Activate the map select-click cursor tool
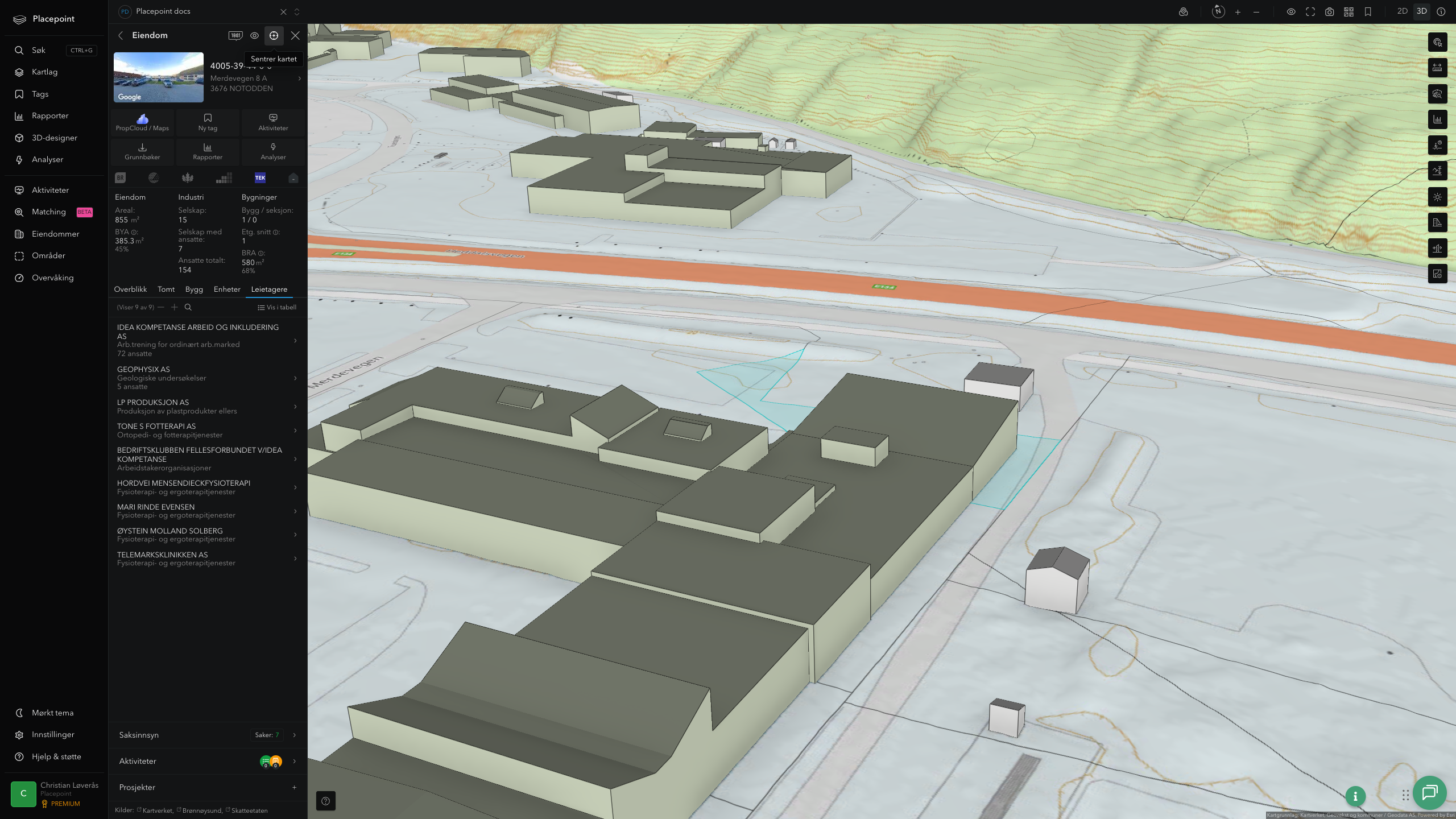1456x819 pixels. coord(1437,42)
